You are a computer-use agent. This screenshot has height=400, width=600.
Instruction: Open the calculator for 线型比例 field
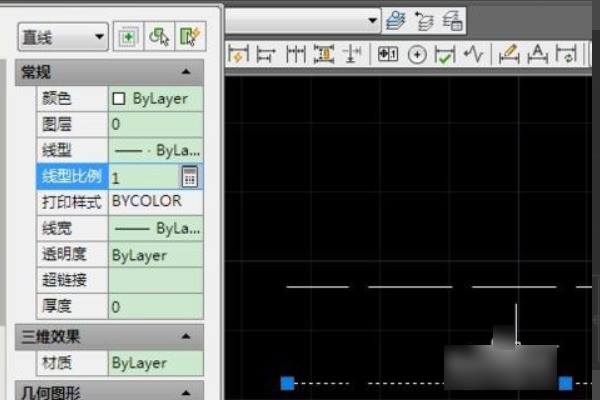pos(190,176)
